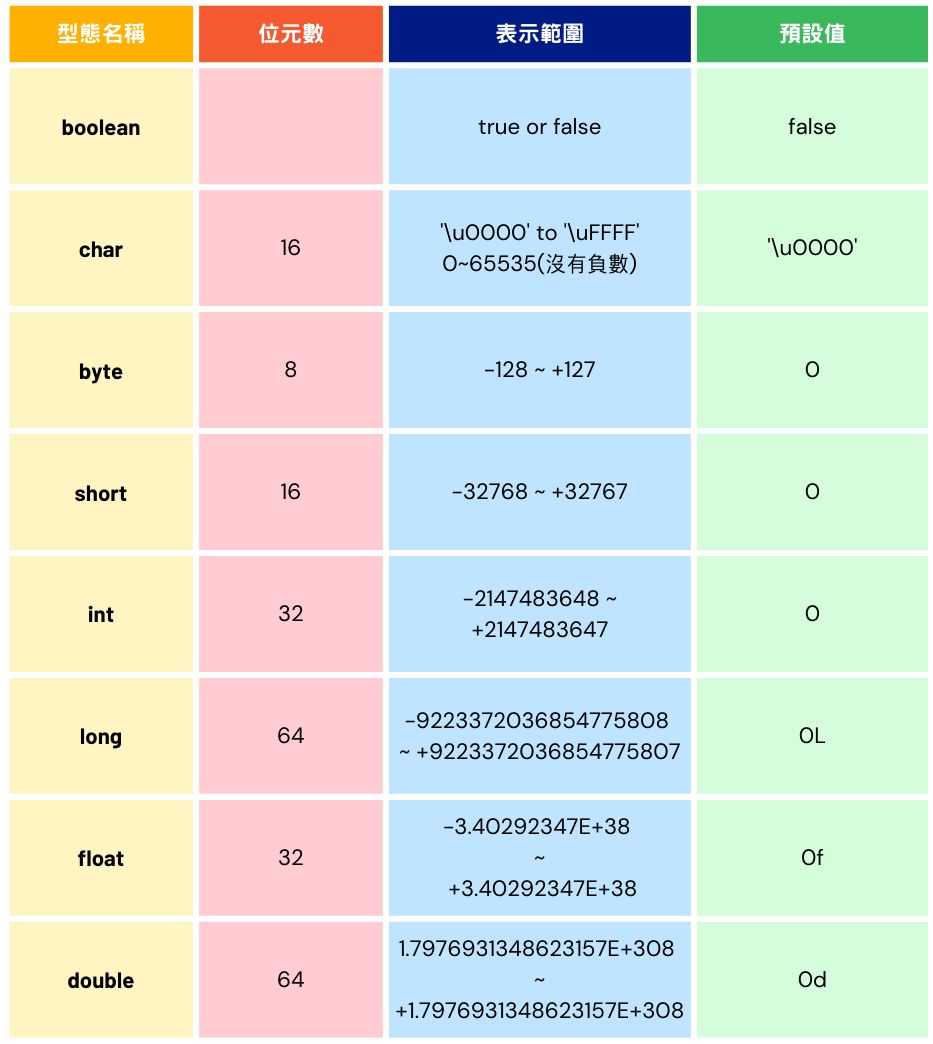Select the 位元數 column header

pyautogui.click(x=291, y=34)
